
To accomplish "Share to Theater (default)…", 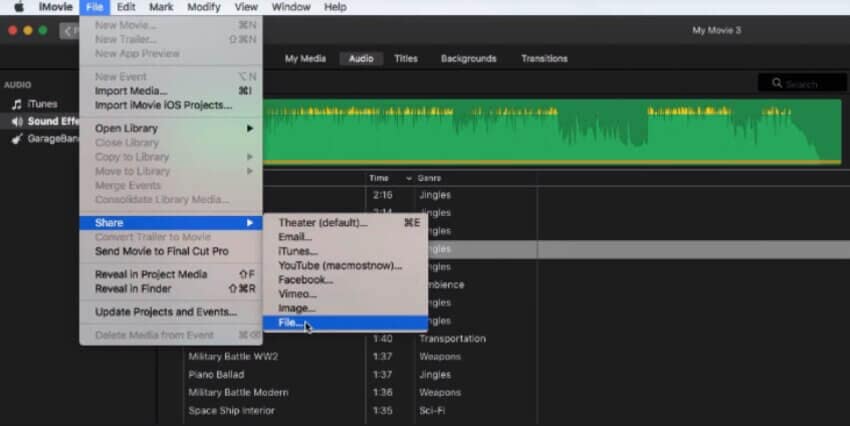I will pos(345,223).
